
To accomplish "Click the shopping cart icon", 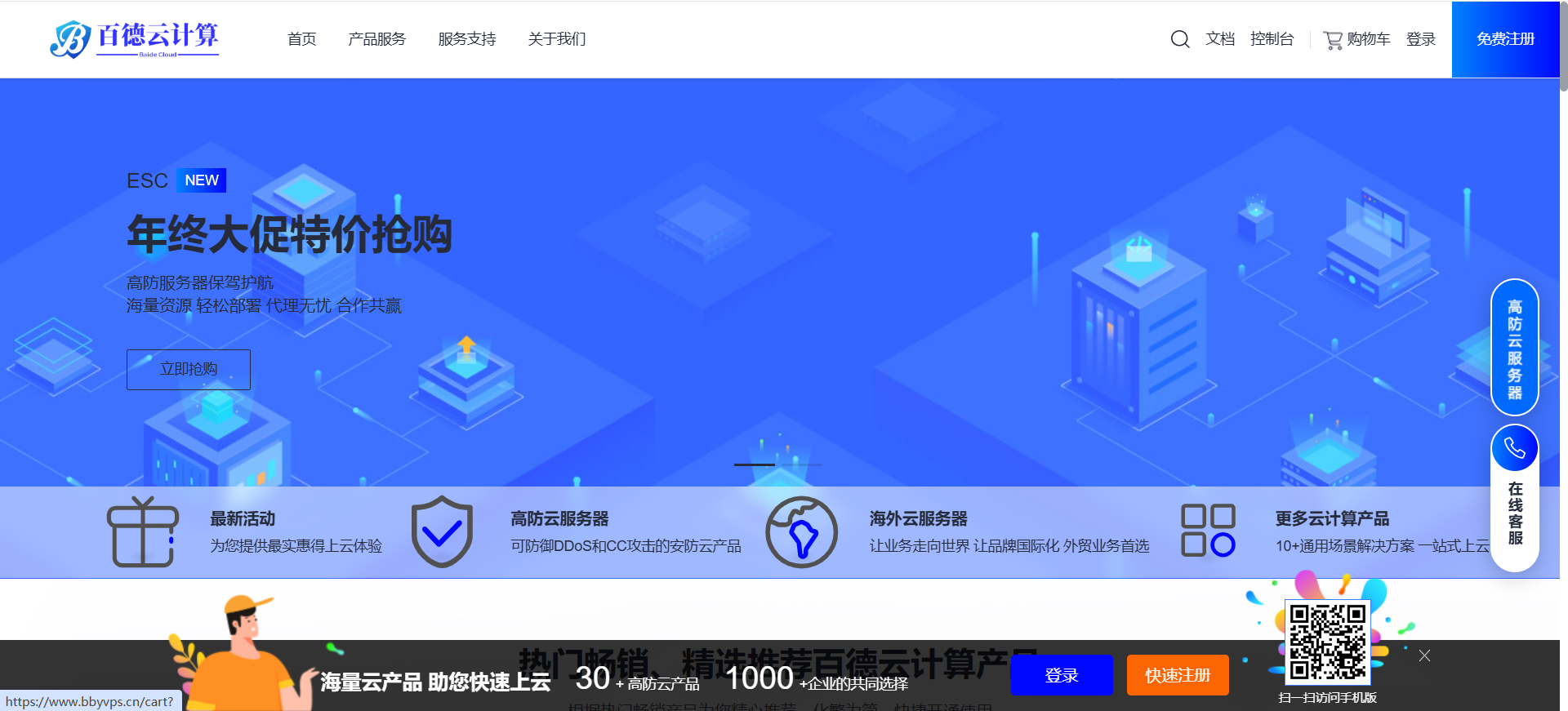I will click(1333, 40).
